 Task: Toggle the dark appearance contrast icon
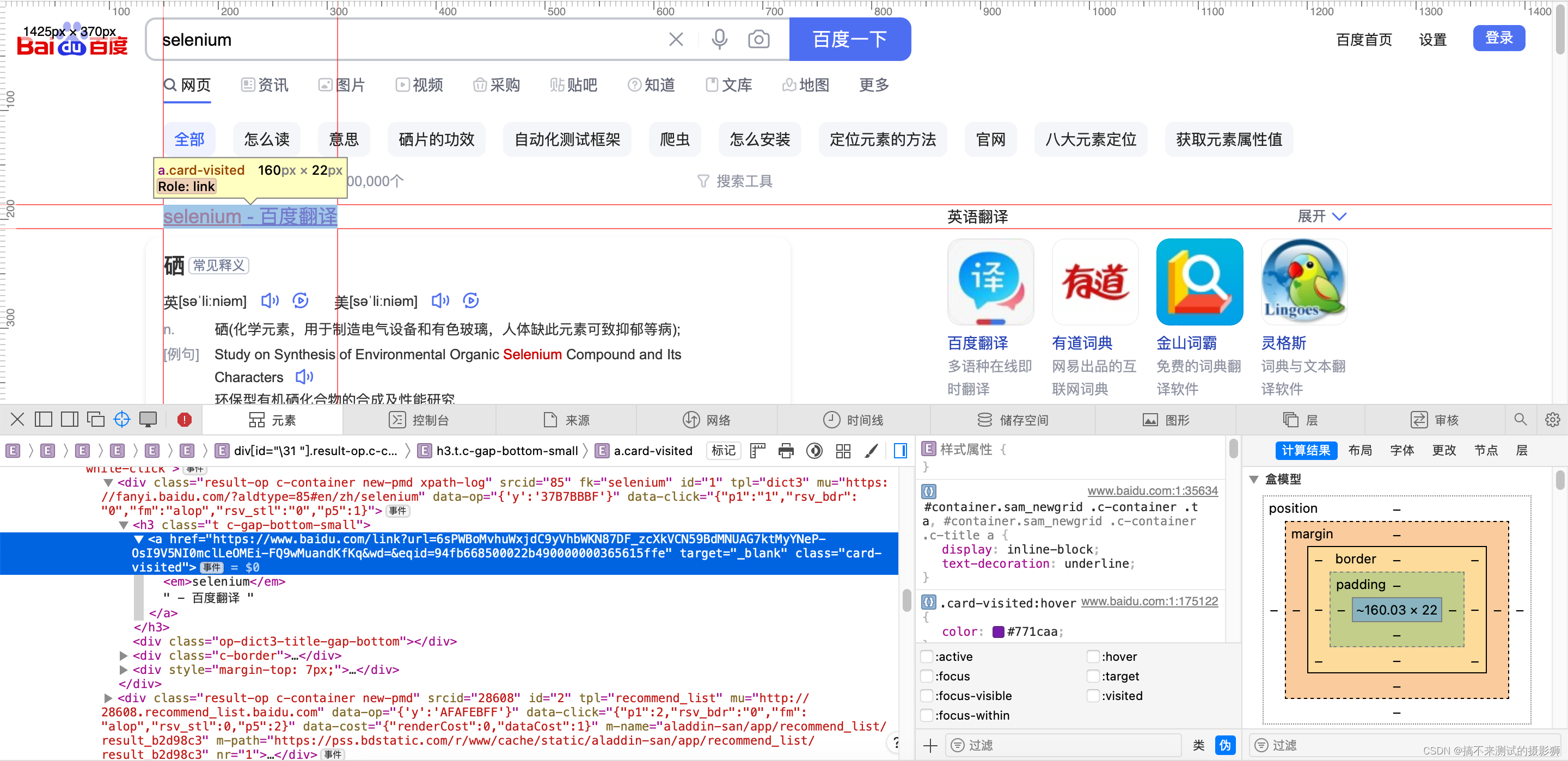coord(815,451)
